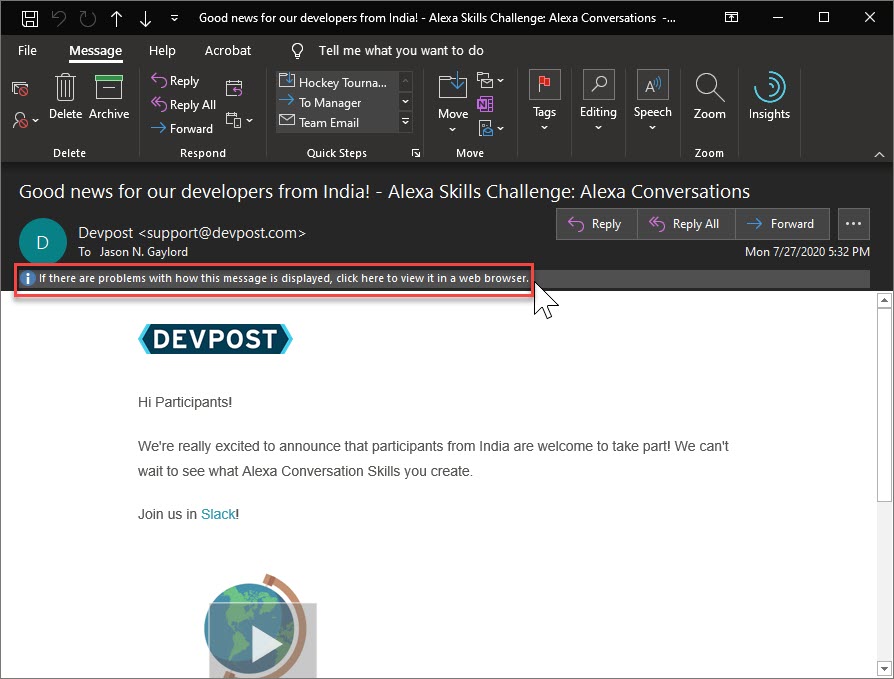Collapse the ribbon
The image size is (894, 679).
(879, 154)
